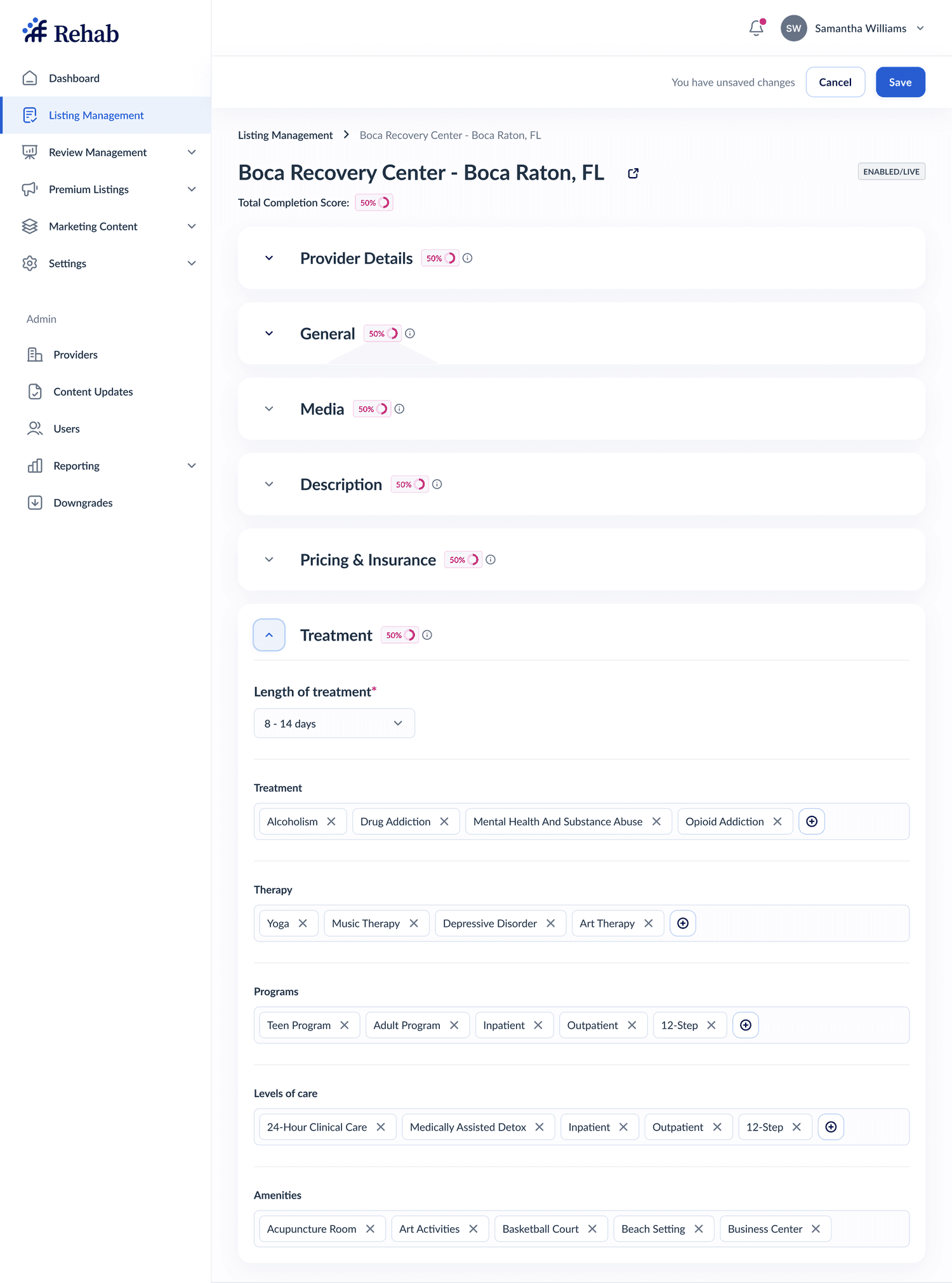Remove the Alcoholism tag
The height and width of the screenshot is (1283, 952).
pos(331,821)
